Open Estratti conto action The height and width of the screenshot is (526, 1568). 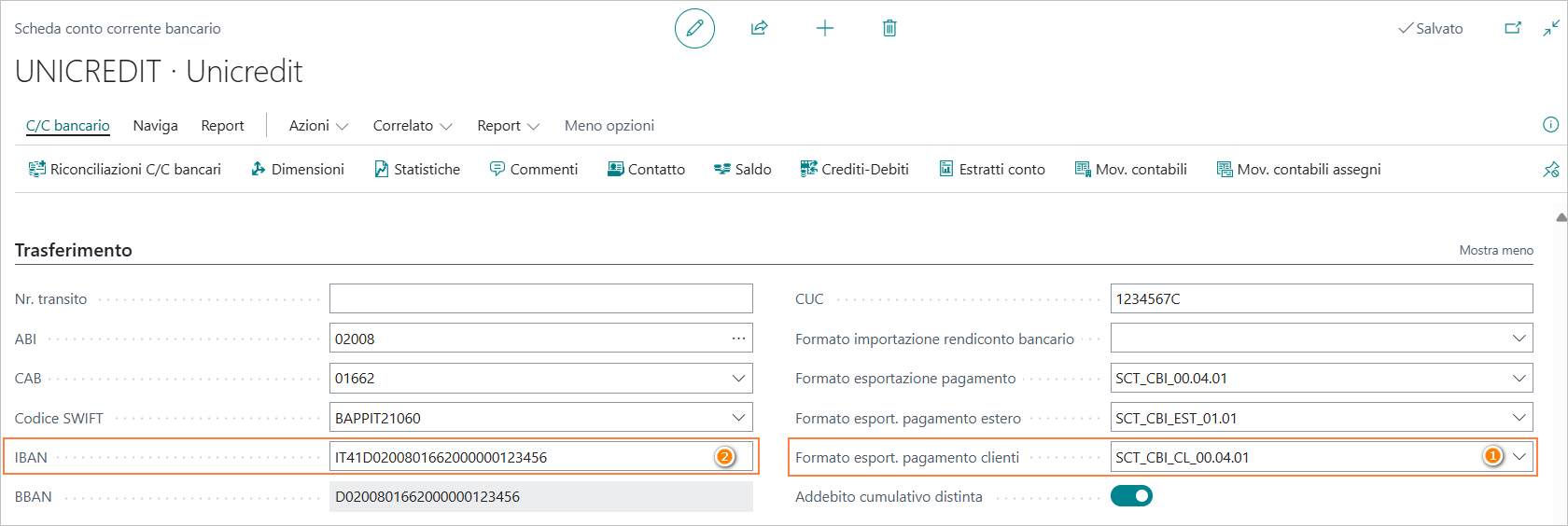(x=992, y=169)
